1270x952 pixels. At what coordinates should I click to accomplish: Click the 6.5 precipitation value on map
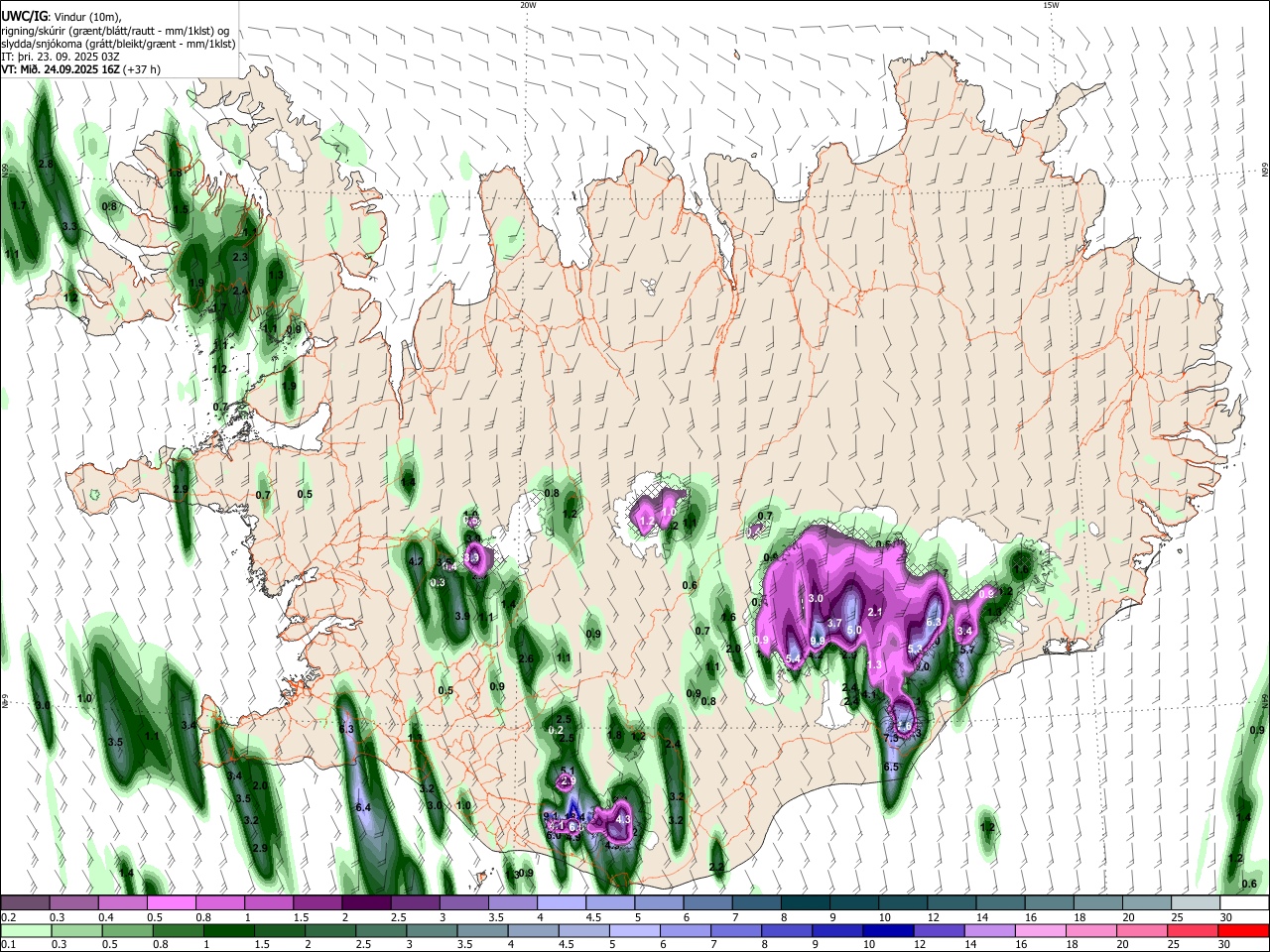coord(891,767)
